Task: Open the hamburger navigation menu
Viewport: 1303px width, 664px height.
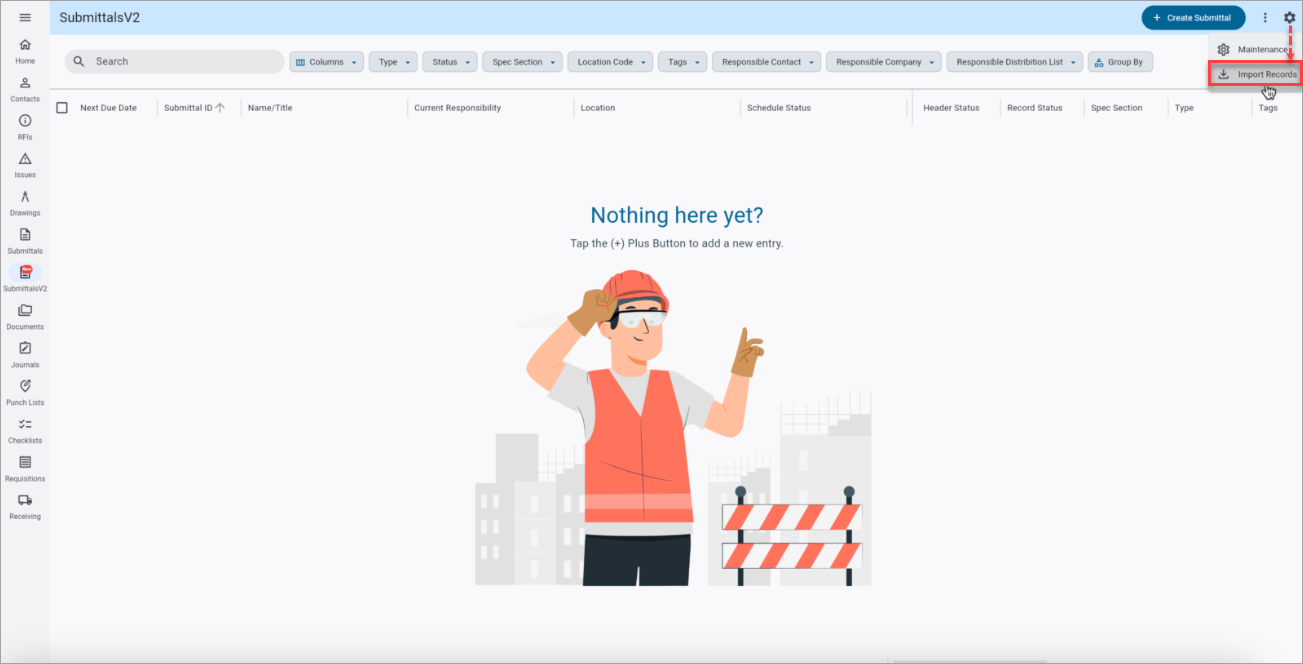Action: pos(25,17)
